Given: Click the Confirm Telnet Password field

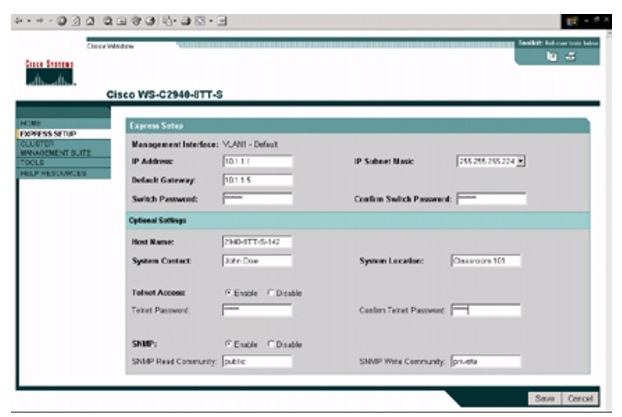Looking at the screenshot, I should click(486, 310).
